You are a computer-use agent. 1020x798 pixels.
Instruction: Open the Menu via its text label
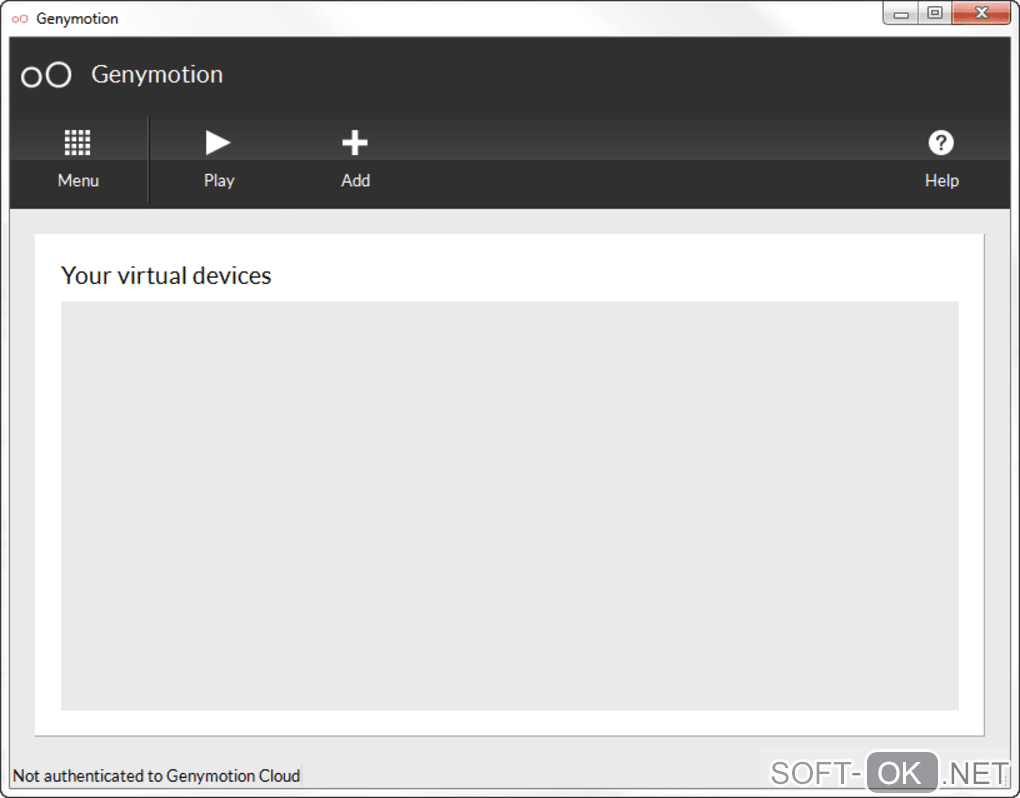click(78, 181)
